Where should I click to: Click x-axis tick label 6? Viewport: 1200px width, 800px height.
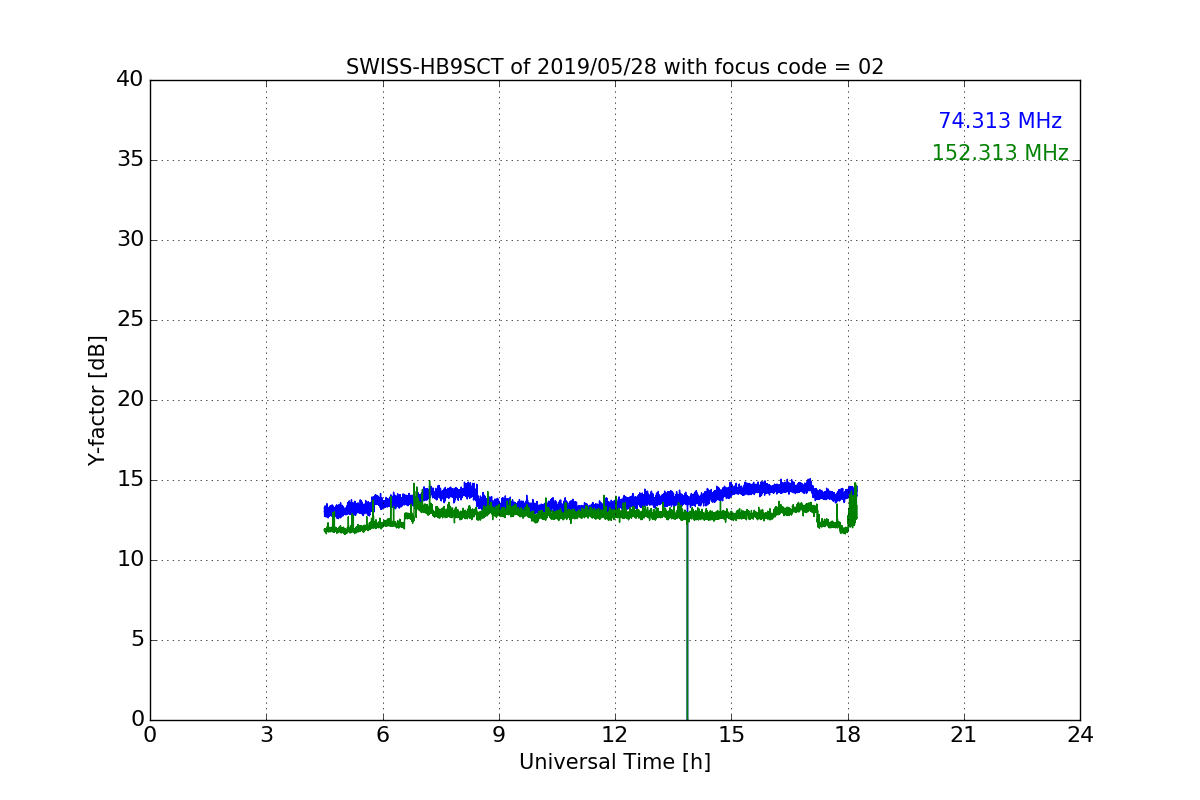click(383, 735)
